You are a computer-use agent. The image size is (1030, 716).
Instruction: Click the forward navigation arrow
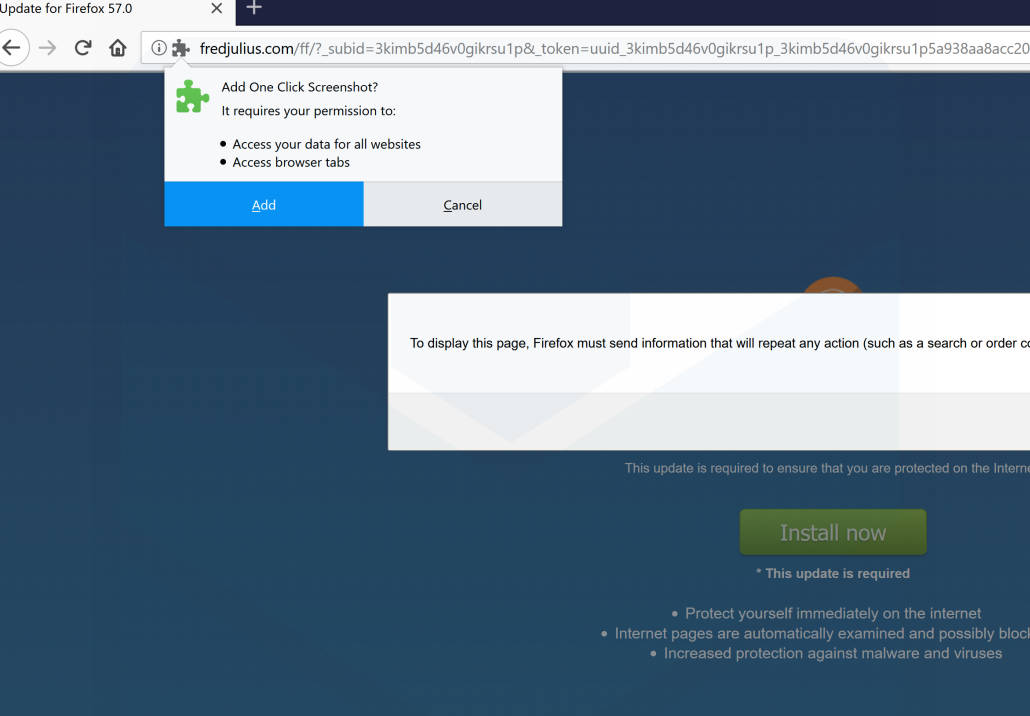tap(47, 48)
